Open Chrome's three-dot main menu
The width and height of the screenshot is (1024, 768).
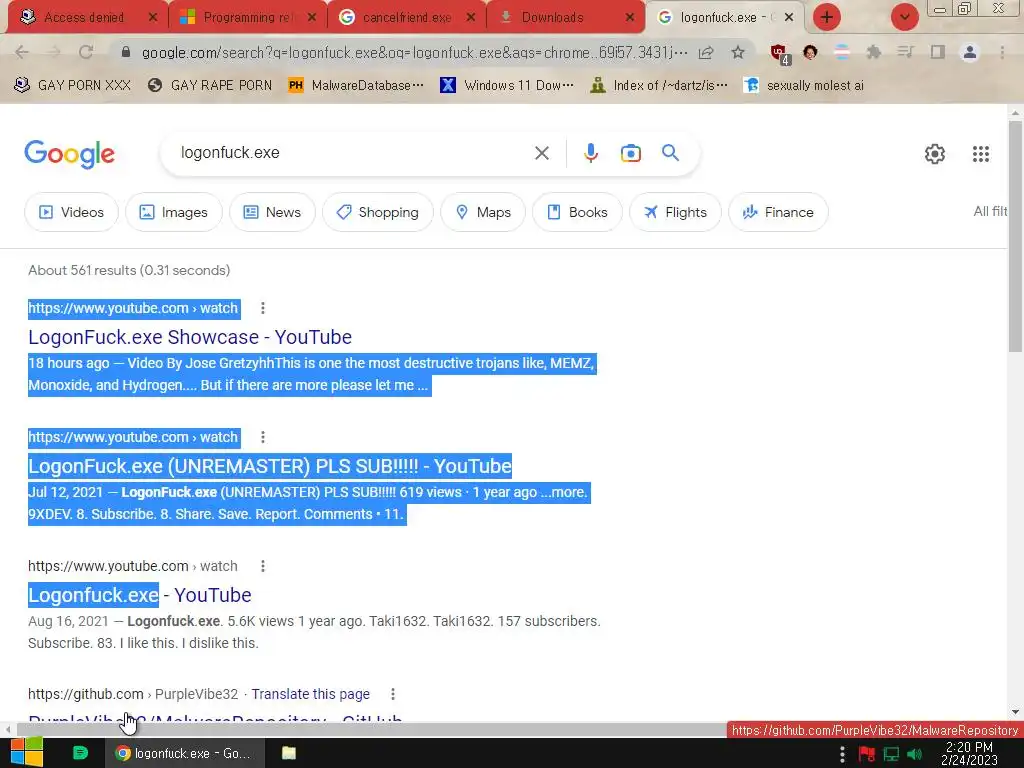(1002, 52)
